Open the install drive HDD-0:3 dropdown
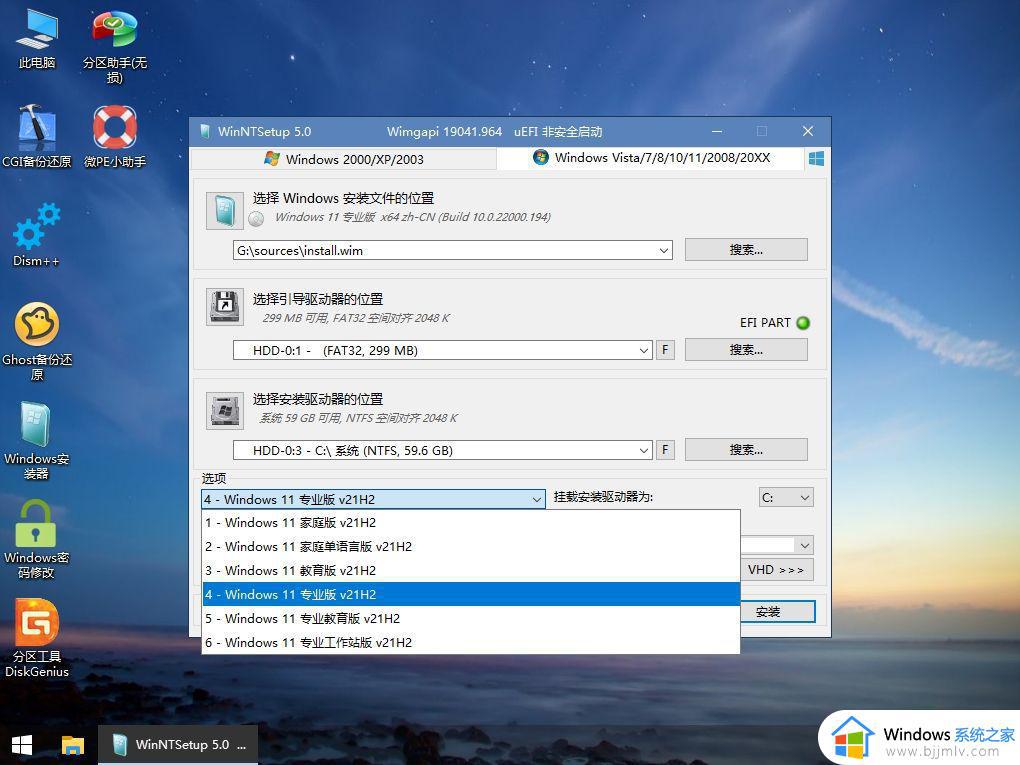Image resolution: width=1020 pixels, height=765 pixels. (643, 450)
